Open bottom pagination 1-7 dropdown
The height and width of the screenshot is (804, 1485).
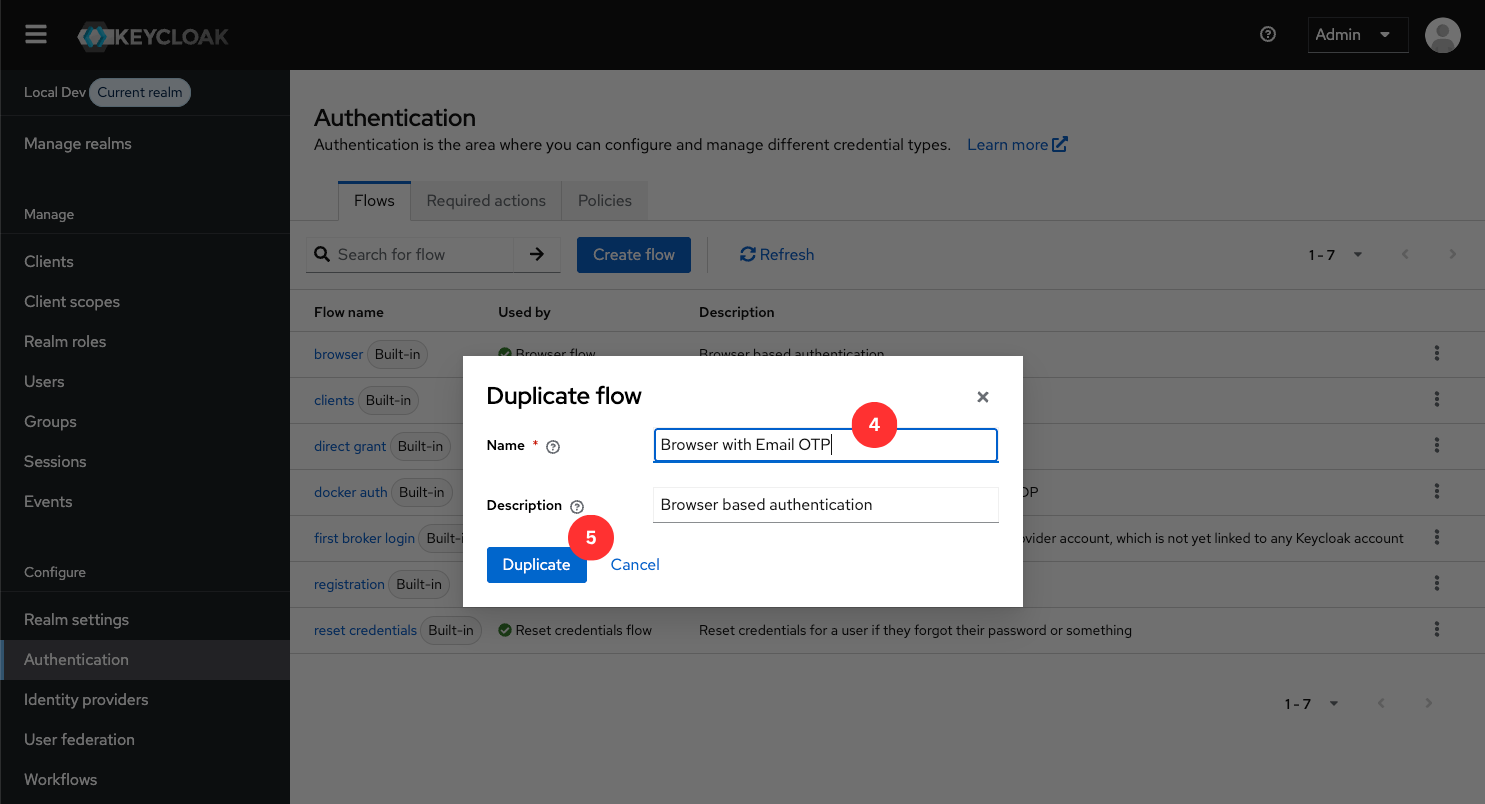pos(1311,704)
